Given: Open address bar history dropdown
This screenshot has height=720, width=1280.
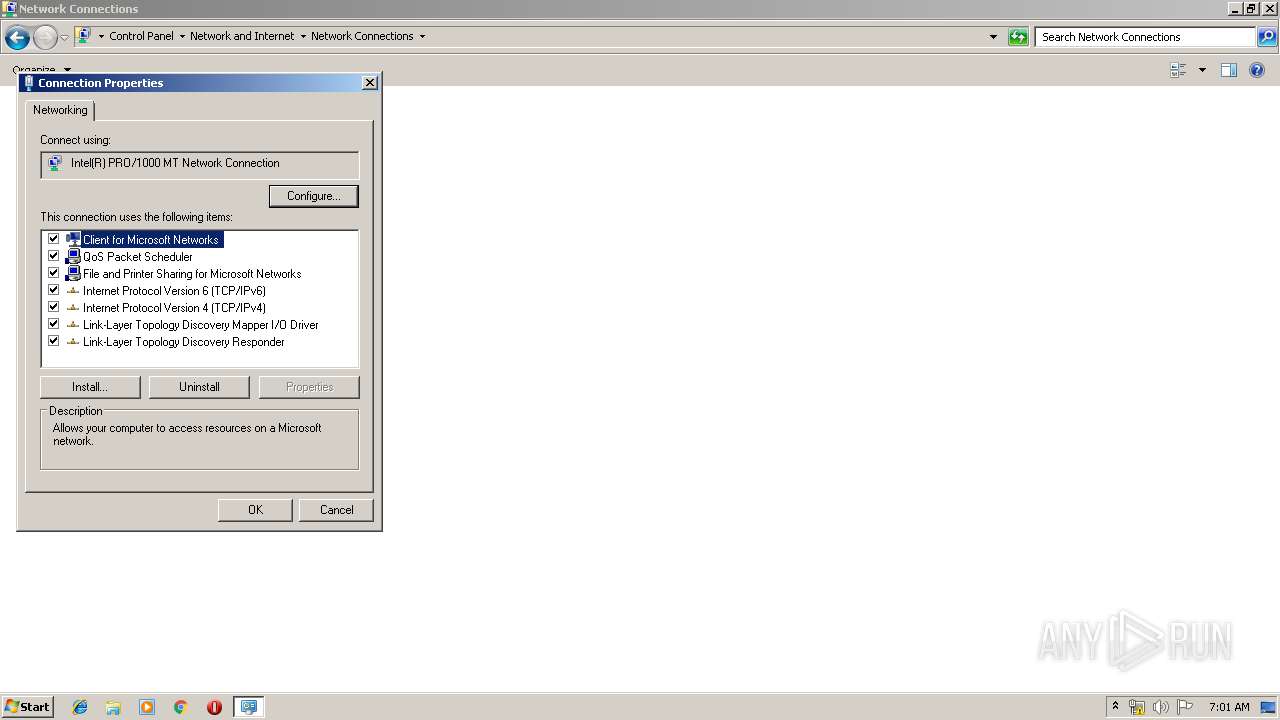Looking at the screenshot, I should (993, 37).
